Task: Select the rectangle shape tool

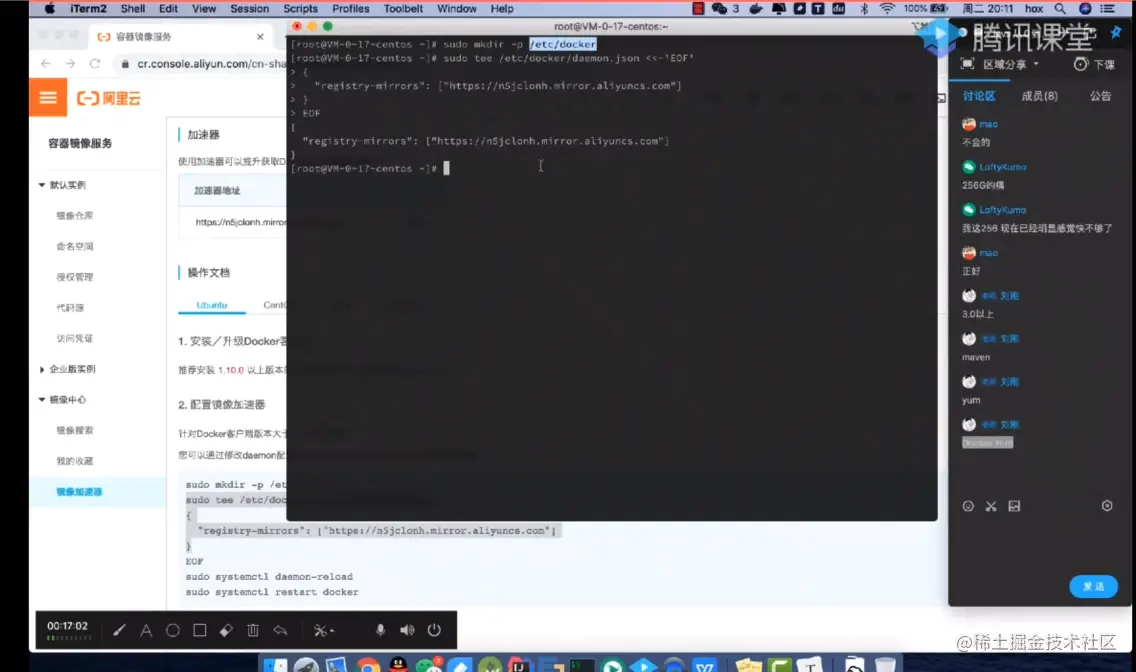Action: pos(199,630)
